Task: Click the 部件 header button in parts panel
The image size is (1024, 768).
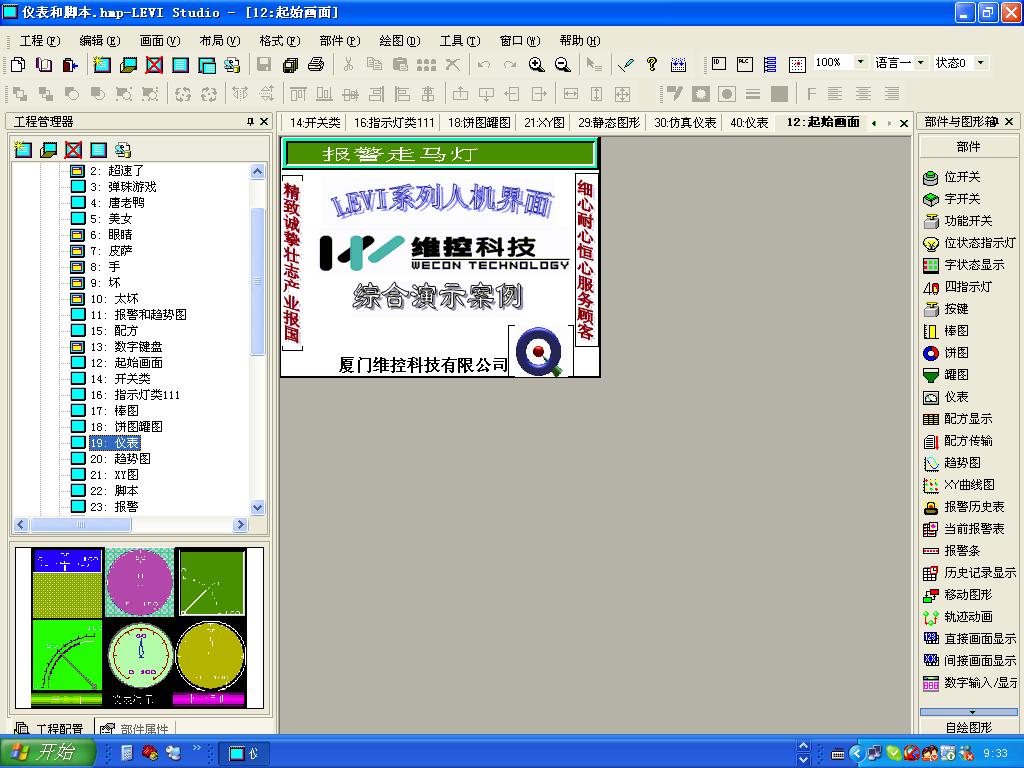Action: click(968, 147)
